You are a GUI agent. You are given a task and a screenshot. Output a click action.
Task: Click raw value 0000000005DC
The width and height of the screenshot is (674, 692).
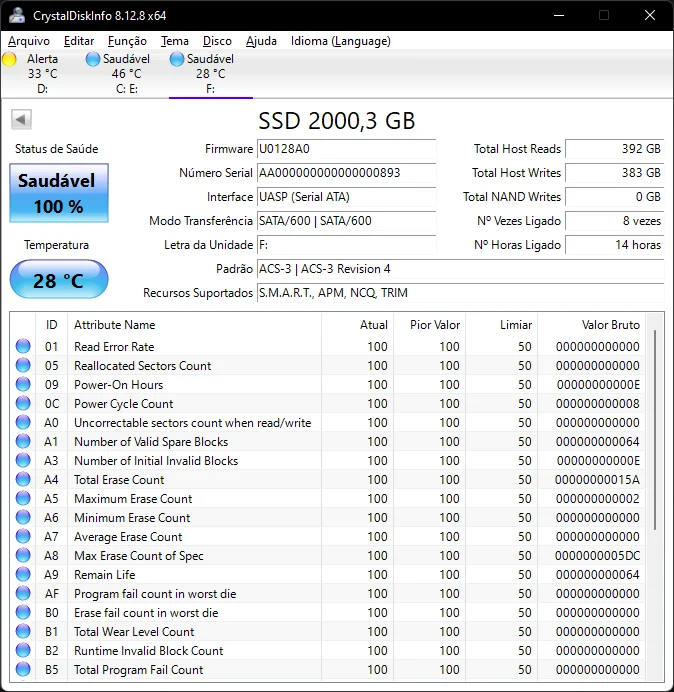pos(597,556)
